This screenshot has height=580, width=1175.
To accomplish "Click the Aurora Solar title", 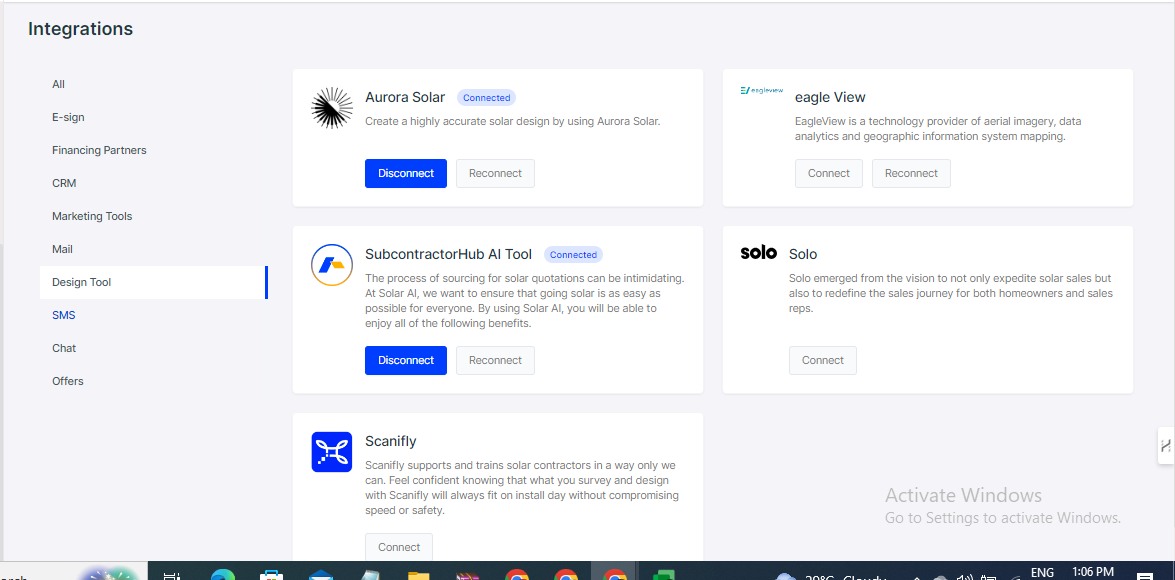I will coord(405,97).
